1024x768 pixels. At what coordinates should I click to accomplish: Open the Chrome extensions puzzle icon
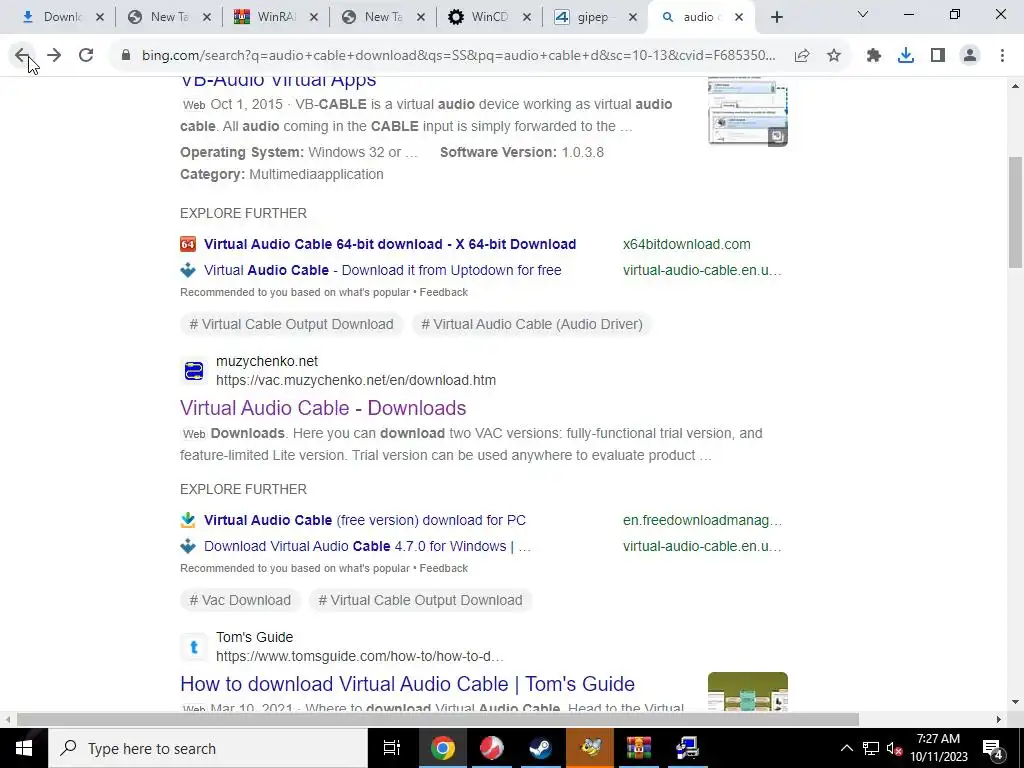[874, 56]
